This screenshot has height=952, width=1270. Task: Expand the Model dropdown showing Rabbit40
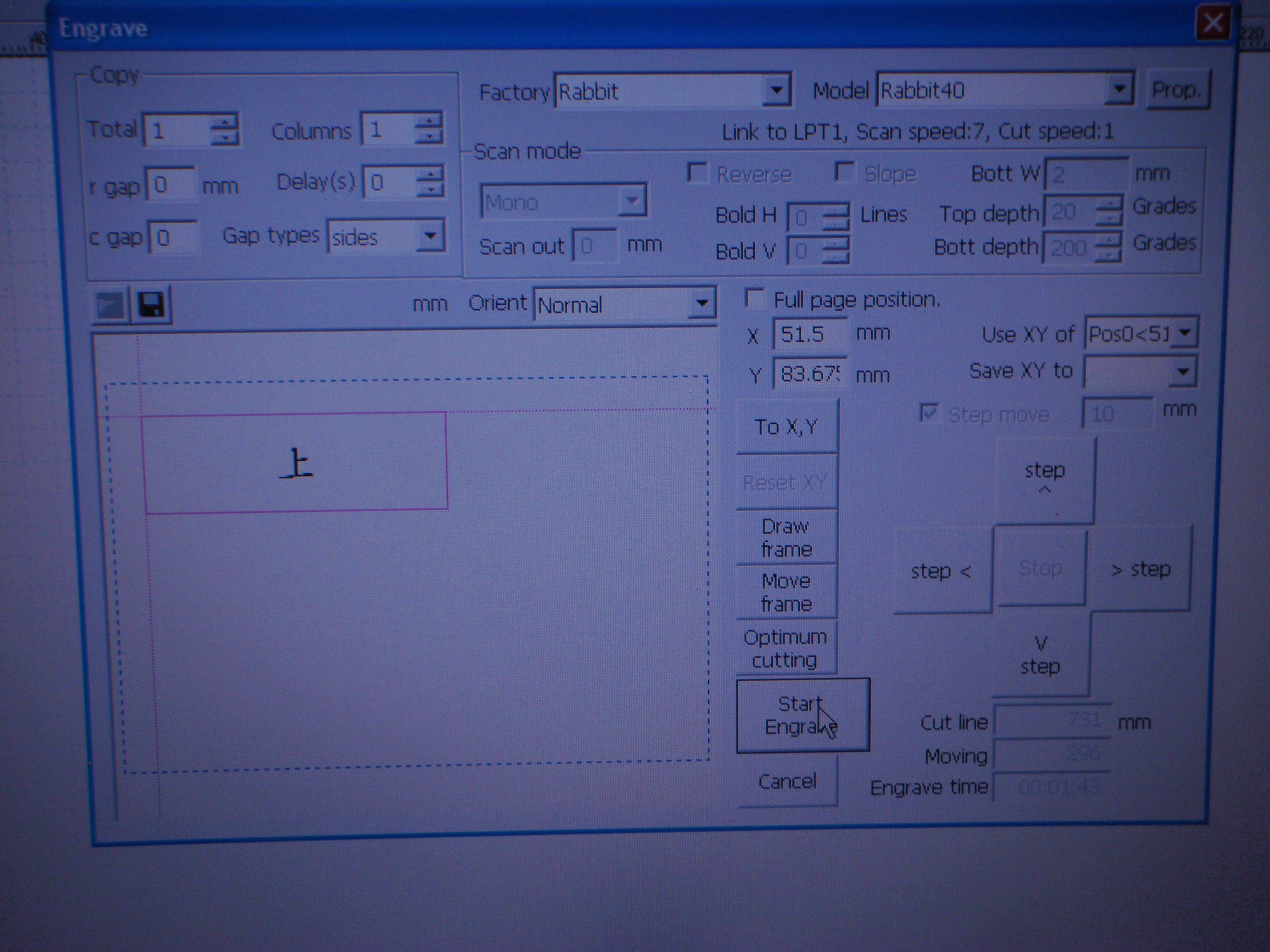(x=1118, y=89)
